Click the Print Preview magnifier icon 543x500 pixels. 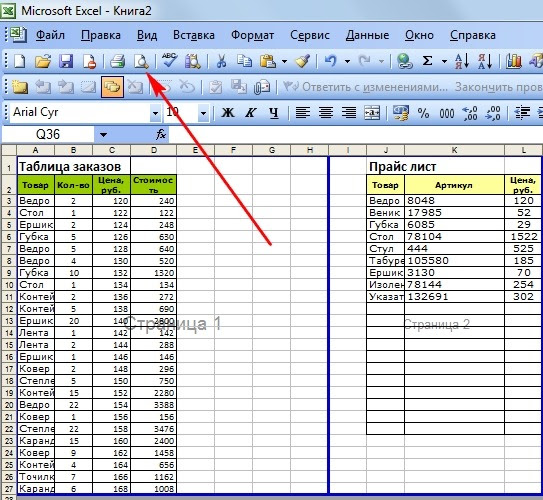click(141, 61)
